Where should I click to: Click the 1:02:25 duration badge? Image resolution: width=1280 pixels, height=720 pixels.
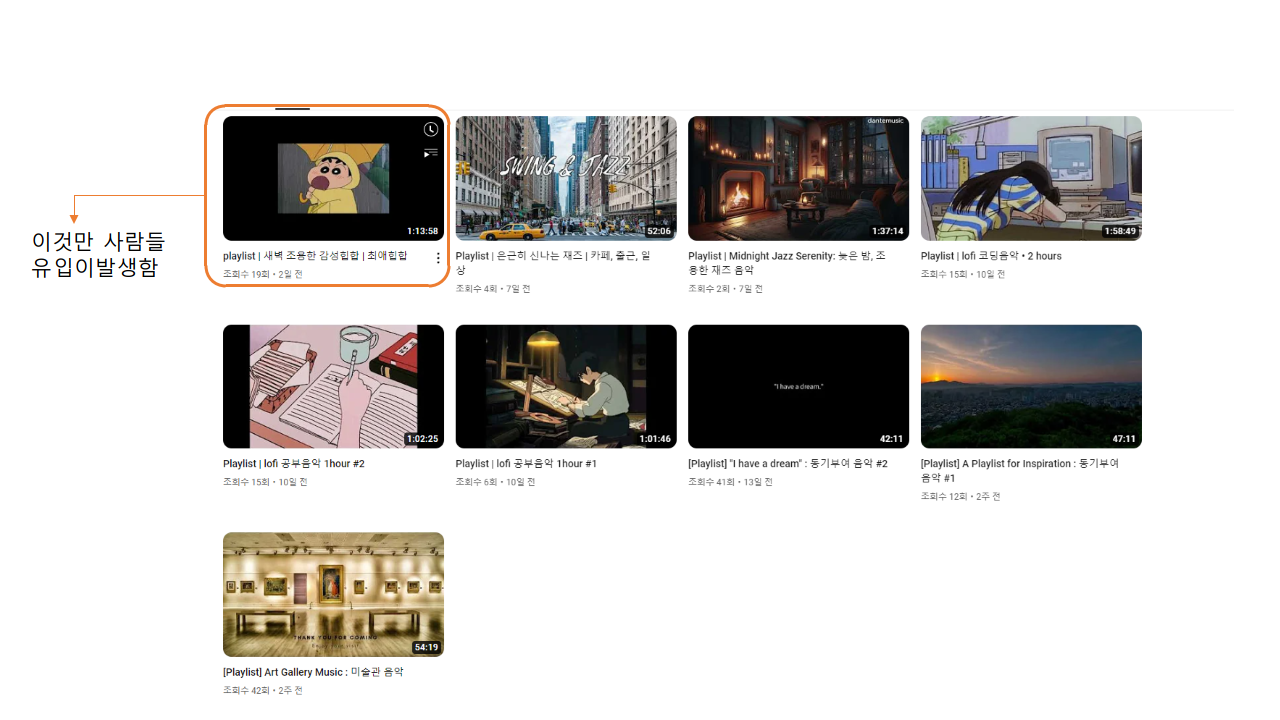tap(422, 439)
